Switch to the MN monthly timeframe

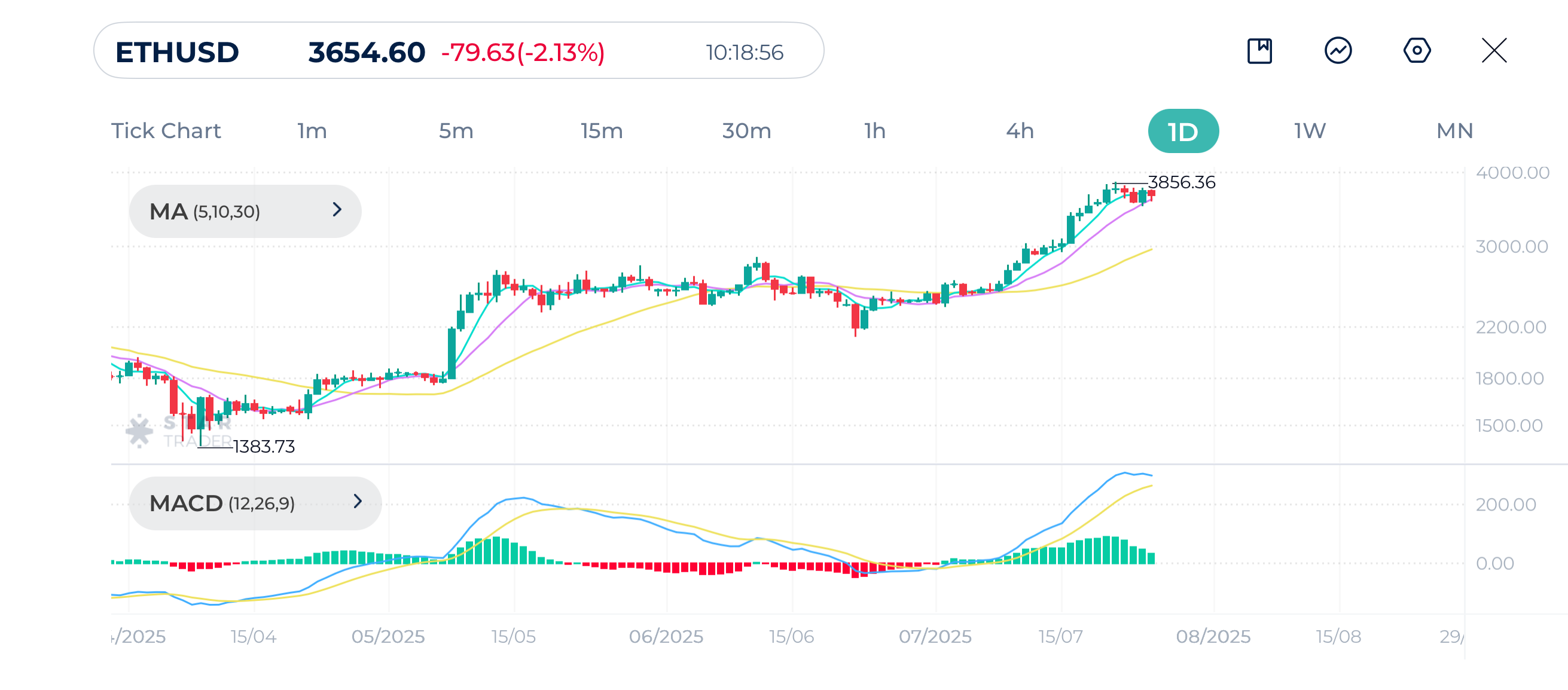pyautogui.click(x=1454, y=131)
